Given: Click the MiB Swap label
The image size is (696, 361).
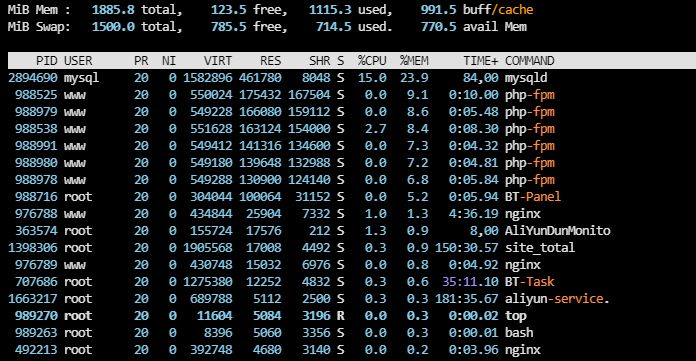Looking at the screenshot, I should click(39, 27).
